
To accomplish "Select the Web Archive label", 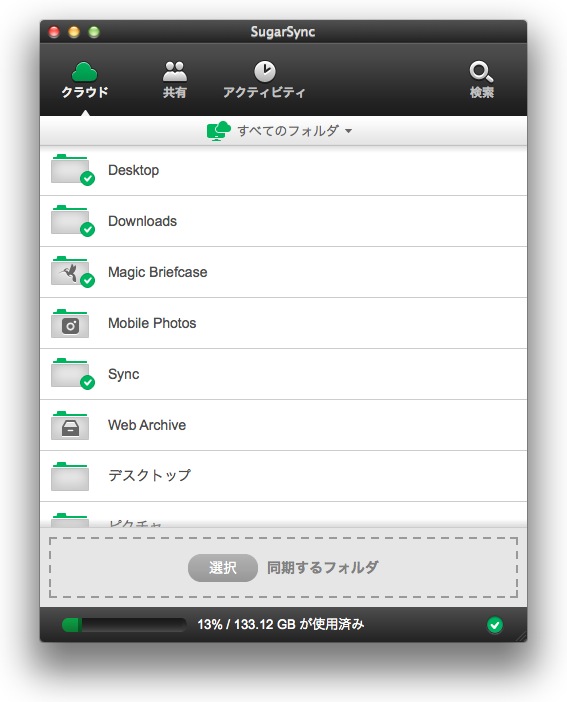I will 147,425.
